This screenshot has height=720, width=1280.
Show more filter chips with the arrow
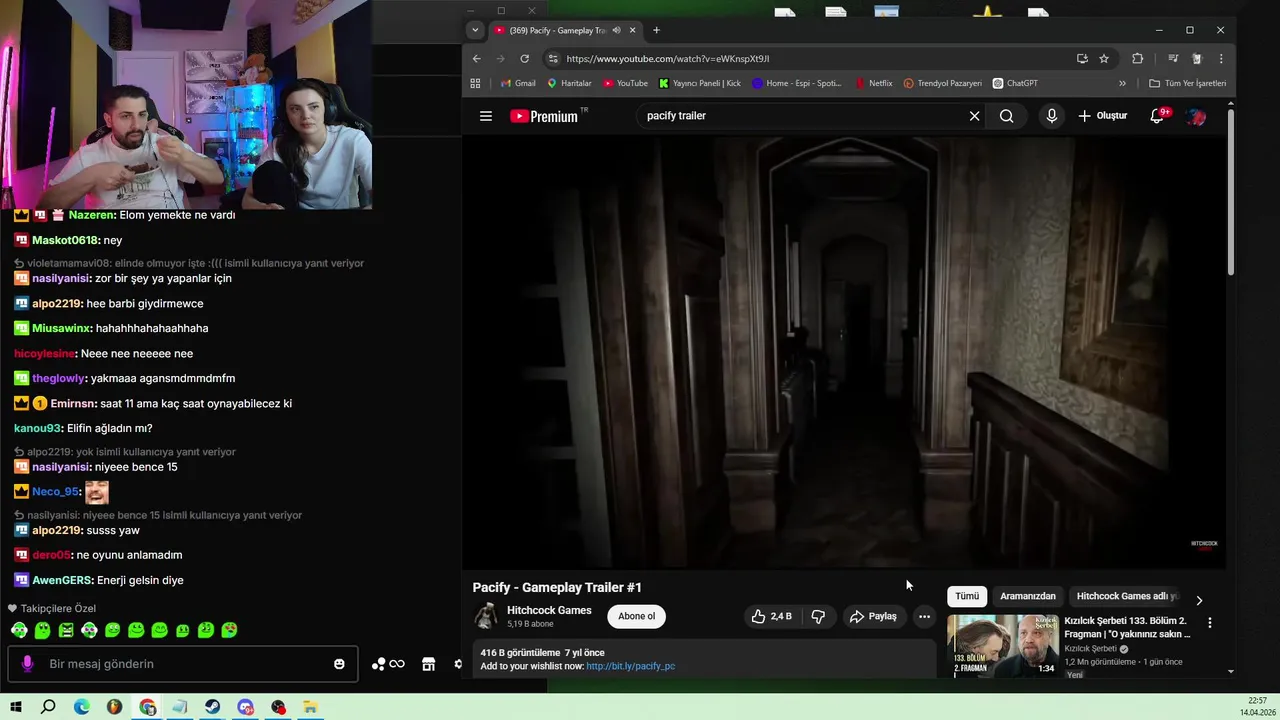(x=1199, y=600)
